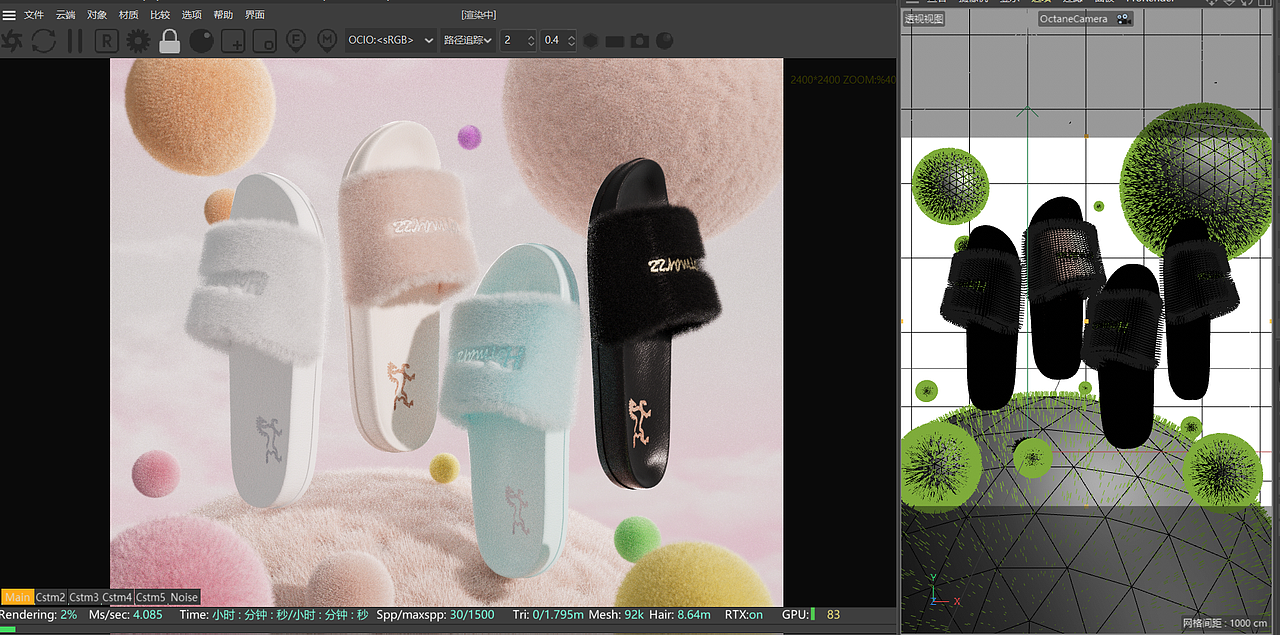This screenshot has width=1280, height=635.
Task: Click the 网格间距 : 1000 cm text
Action: (1227, 623)
